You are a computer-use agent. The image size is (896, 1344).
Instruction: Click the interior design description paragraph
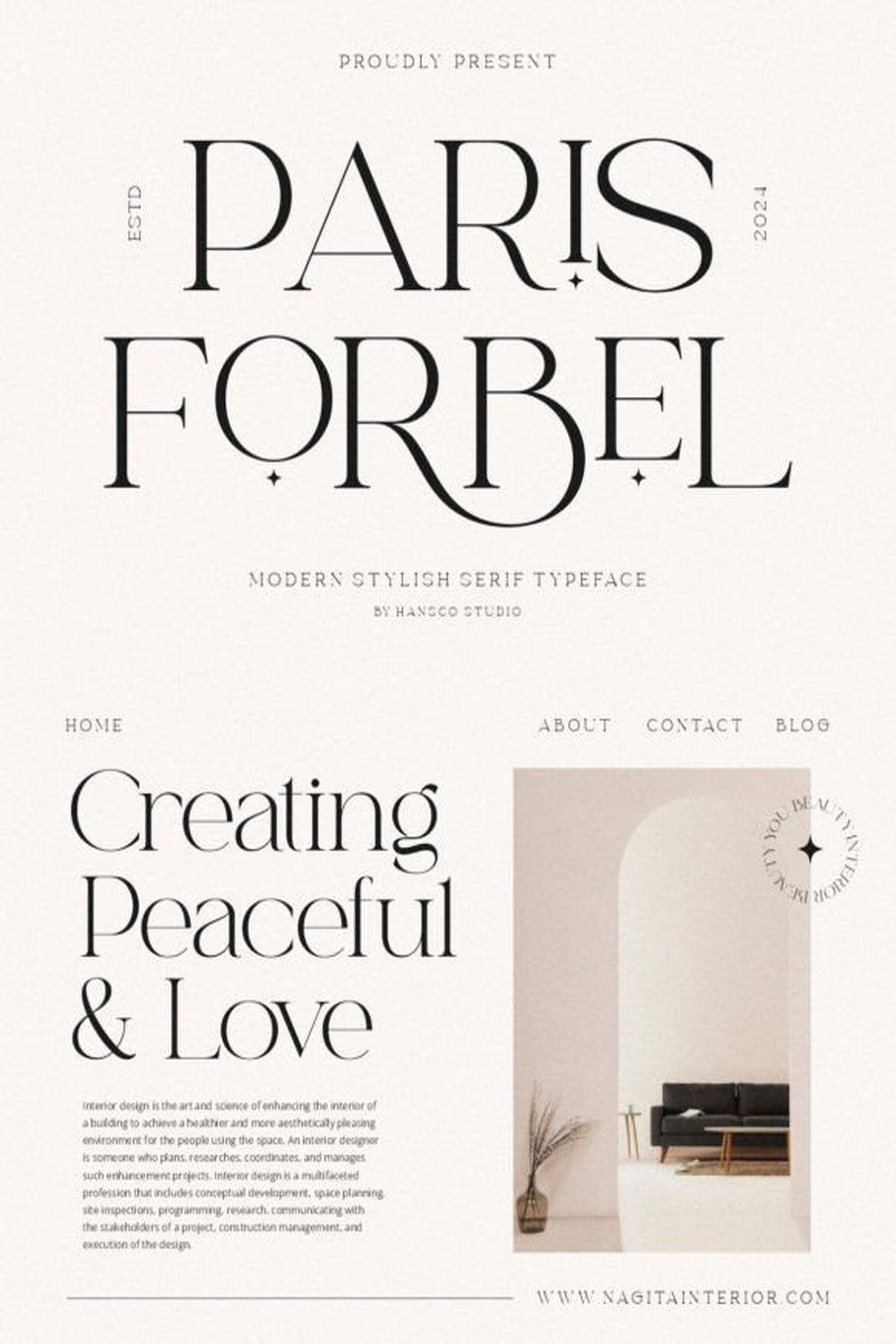233,1175
